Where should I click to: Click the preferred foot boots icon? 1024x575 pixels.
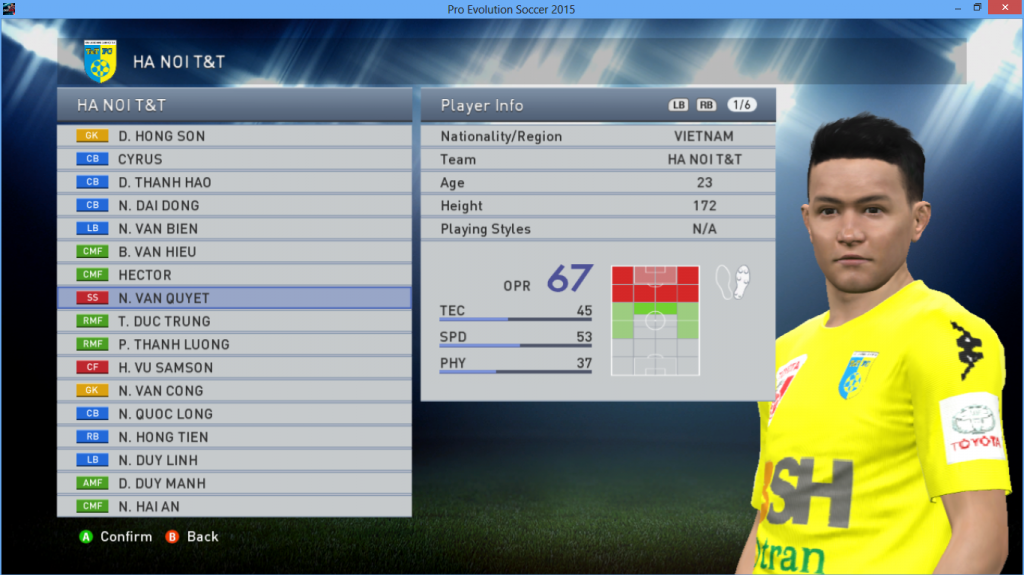(x=733, y=282)
